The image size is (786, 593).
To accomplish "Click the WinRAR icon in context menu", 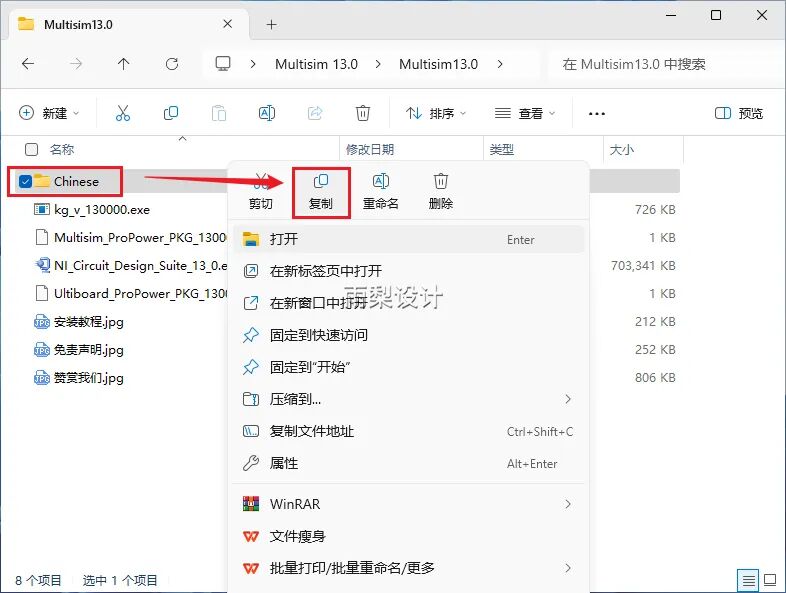I will pyautogui.click(x=251, y=504).
